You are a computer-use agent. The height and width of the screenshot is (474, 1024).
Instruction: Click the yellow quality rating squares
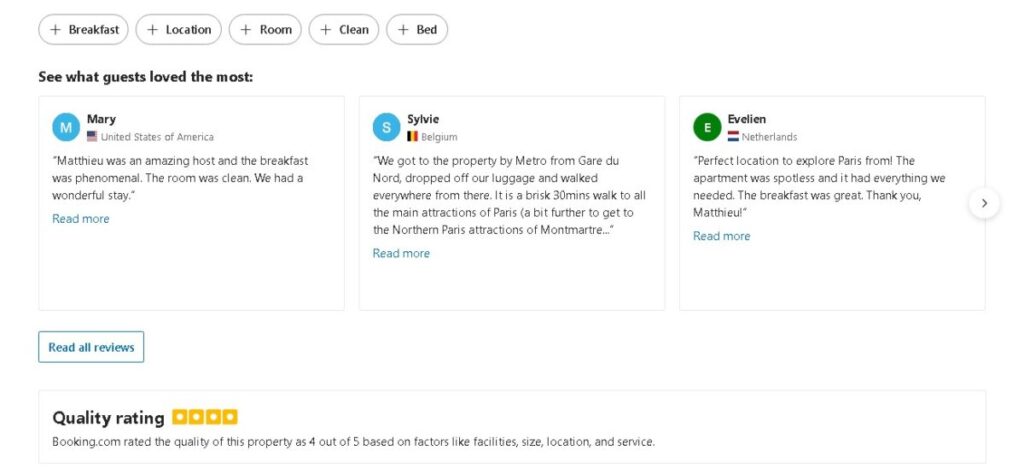point(205,417)
